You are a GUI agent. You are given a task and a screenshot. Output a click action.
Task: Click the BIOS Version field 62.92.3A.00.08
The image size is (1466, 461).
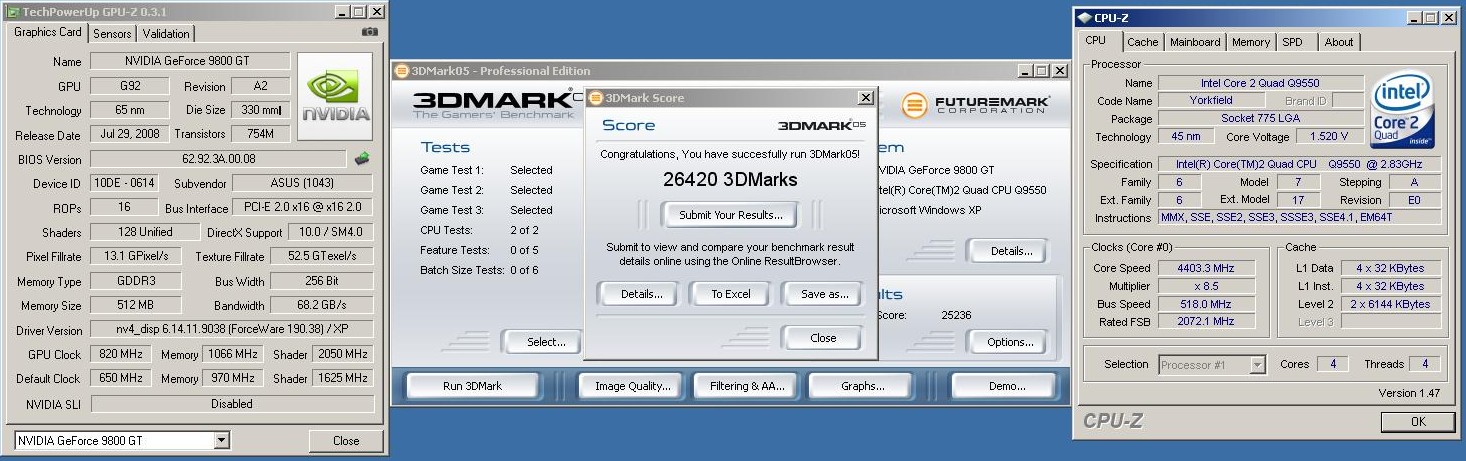point(219,159)
